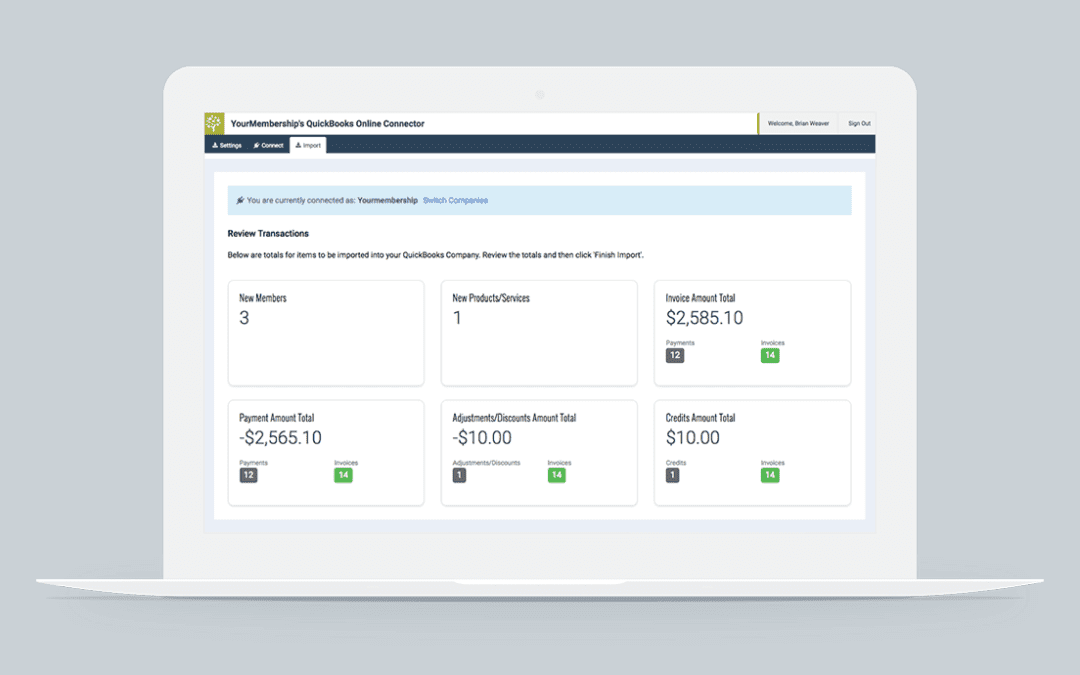Switch to the Connect tab

[268, 145]
